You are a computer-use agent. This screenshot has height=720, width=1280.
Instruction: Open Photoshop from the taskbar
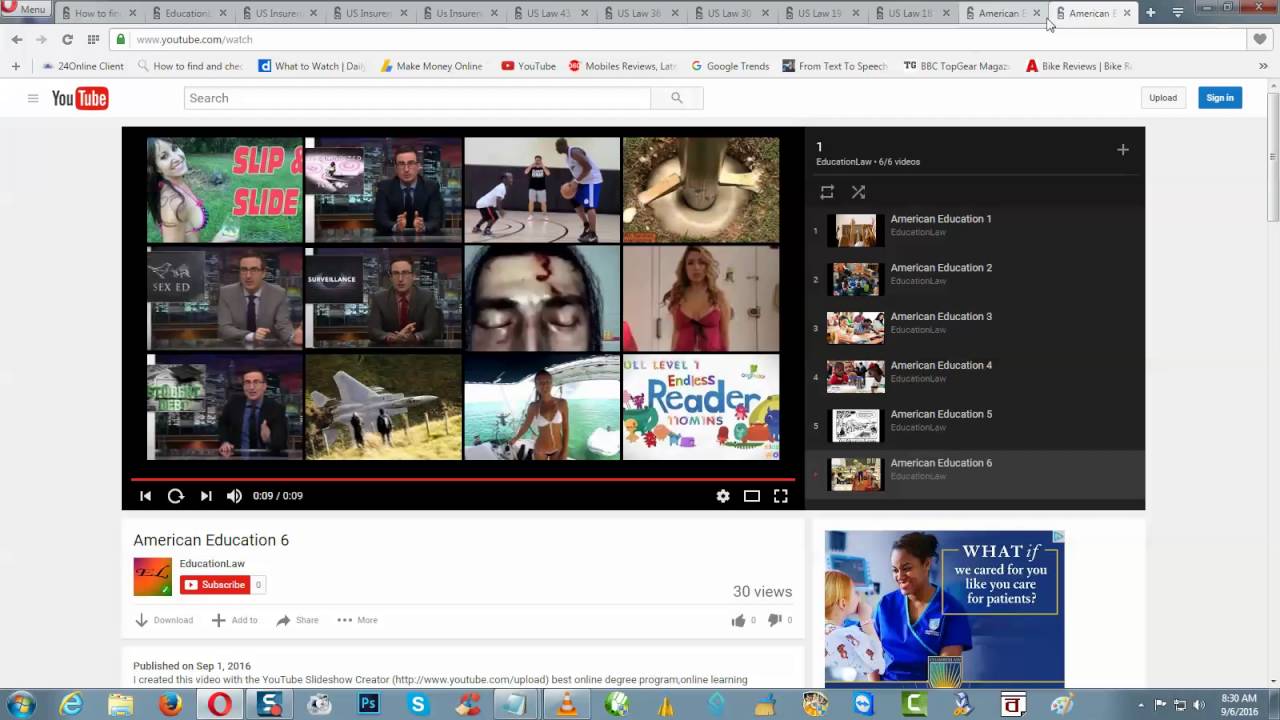tap(369, 705)
